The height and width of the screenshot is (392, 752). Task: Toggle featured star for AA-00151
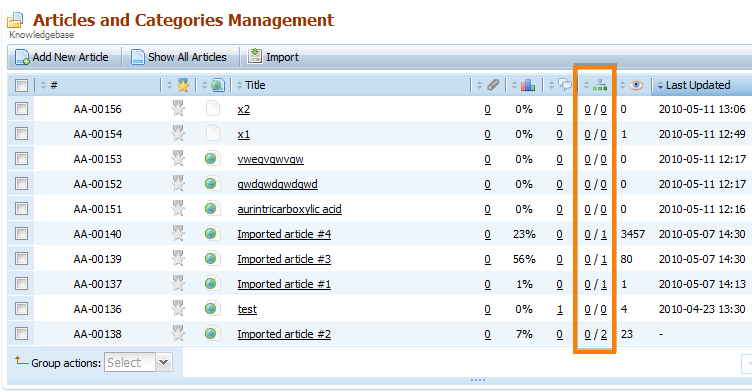tap(178, 208)
